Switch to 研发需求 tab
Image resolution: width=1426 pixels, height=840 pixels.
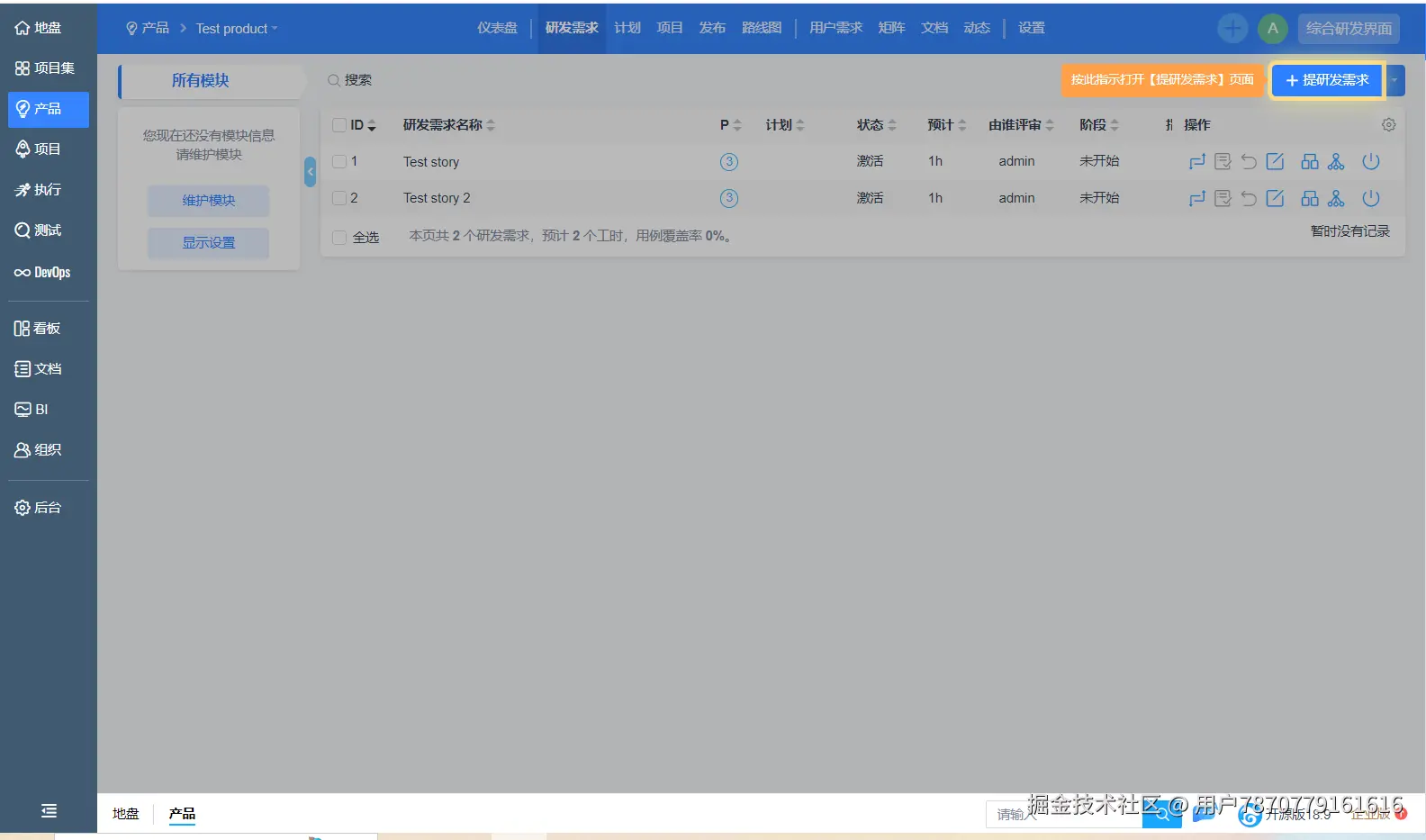click(x=572, y=28)
